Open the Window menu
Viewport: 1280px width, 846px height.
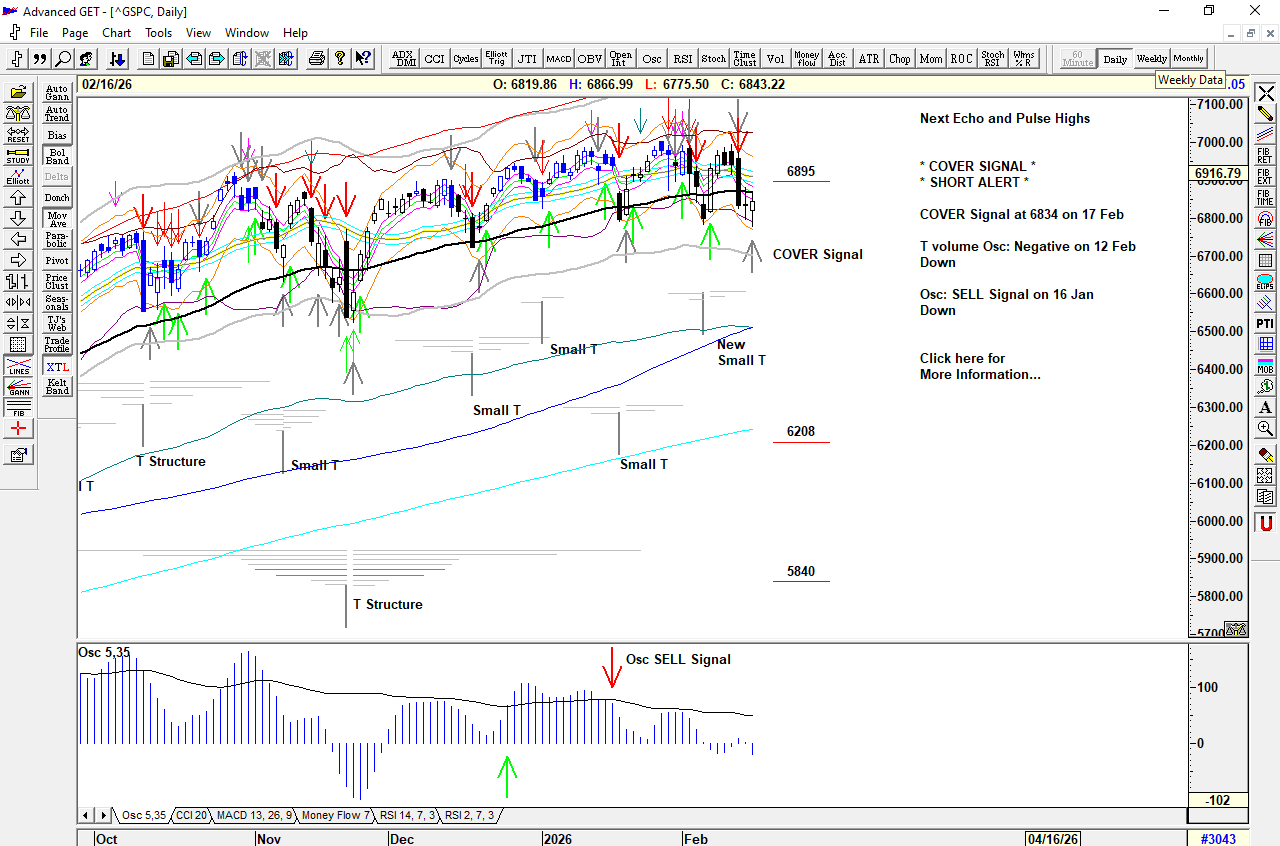click(246, 33)
